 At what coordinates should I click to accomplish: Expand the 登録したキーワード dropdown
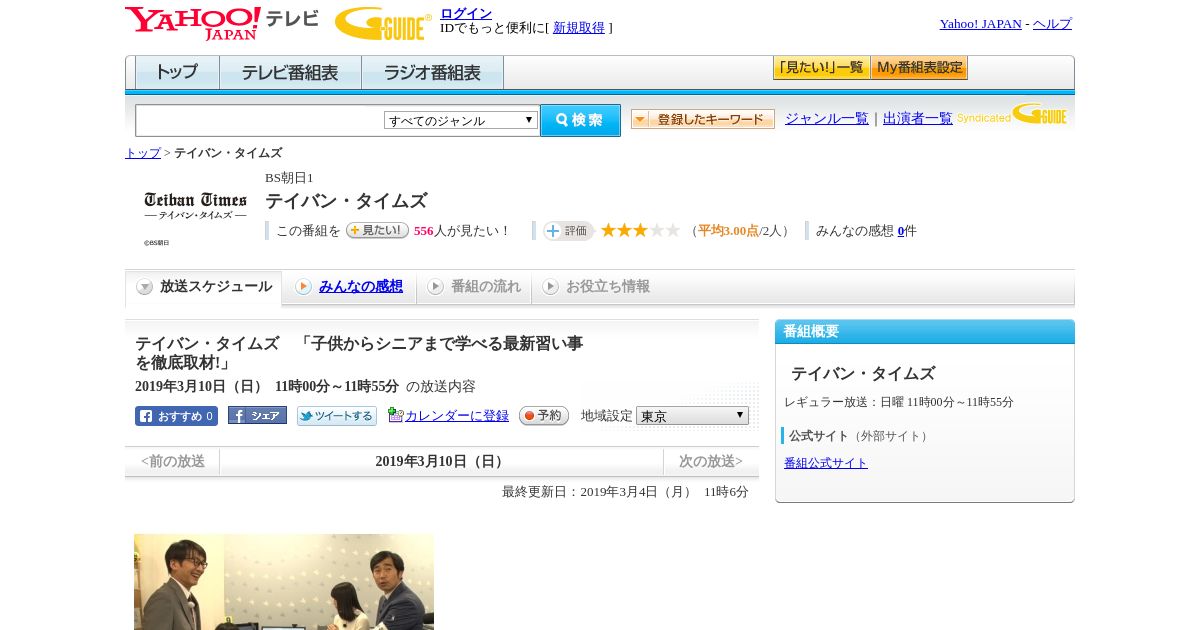point(703,119)
